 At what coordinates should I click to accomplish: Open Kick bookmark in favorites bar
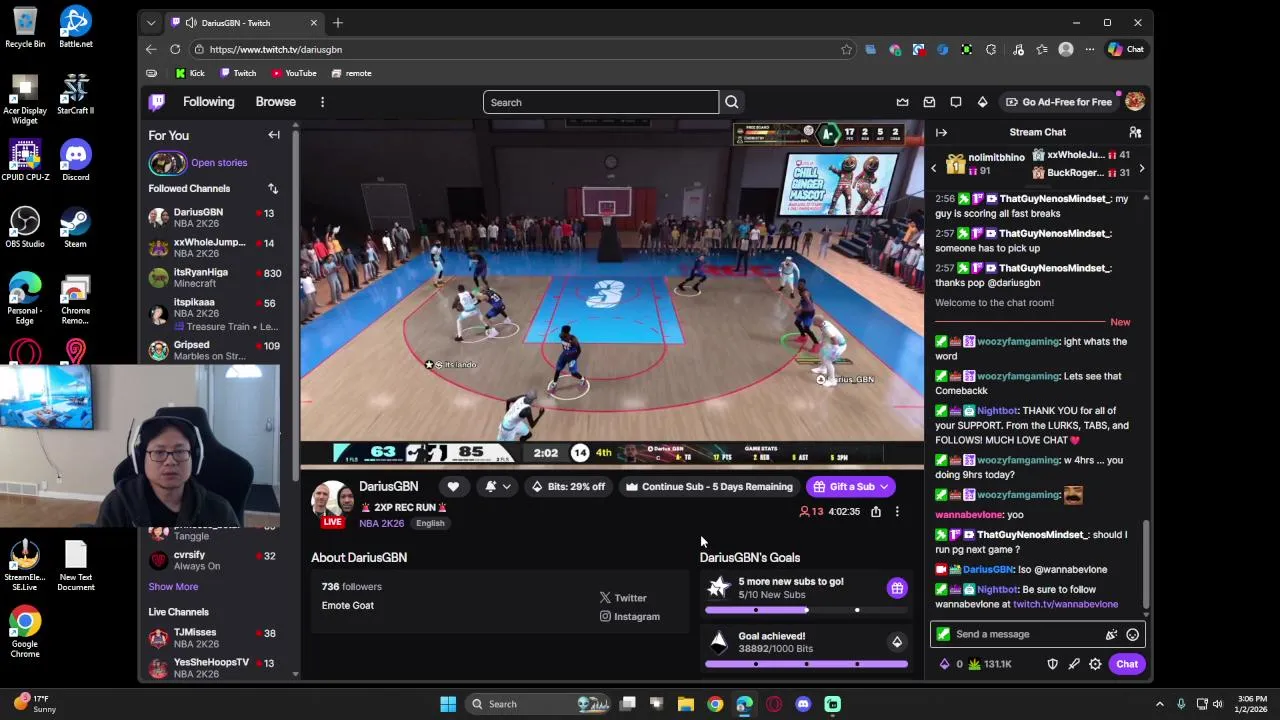[x=190, y=73]
